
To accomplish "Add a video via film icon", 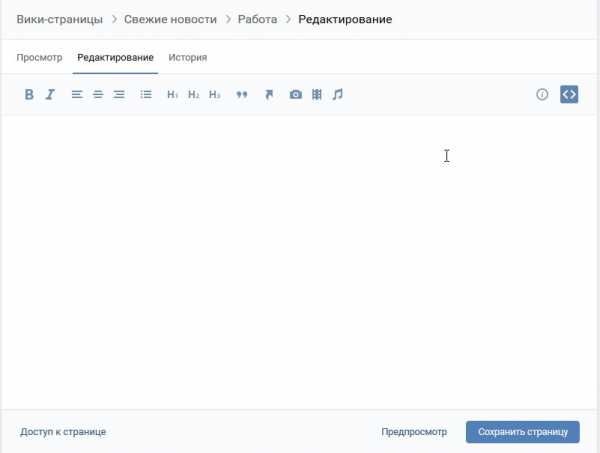I will pos(316,95).
